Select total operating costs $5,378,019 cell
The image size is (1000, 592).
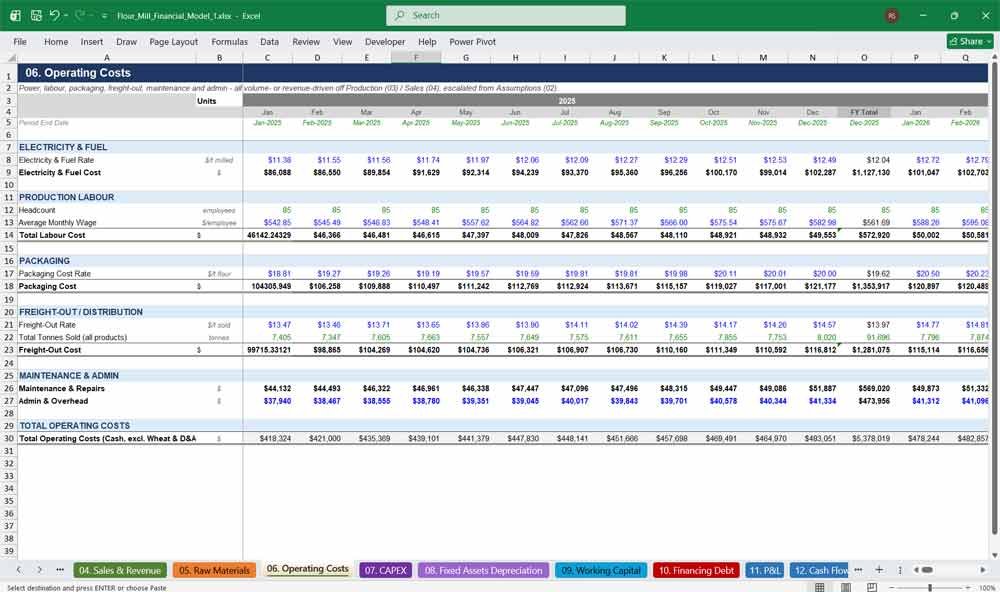pos(864,438)
